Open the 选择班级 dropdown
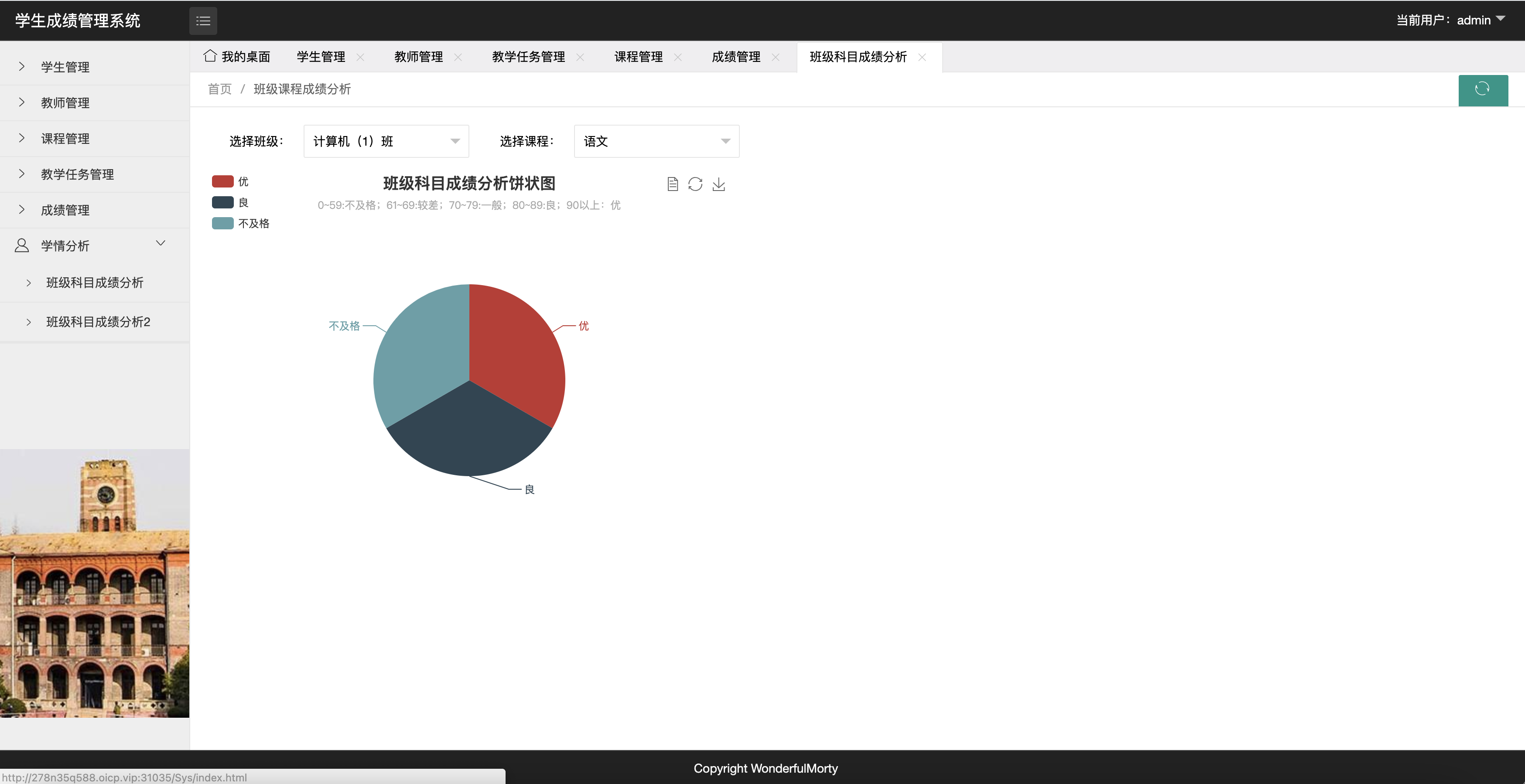This screenshot has width=1525, height=784. tap(386, 141)
